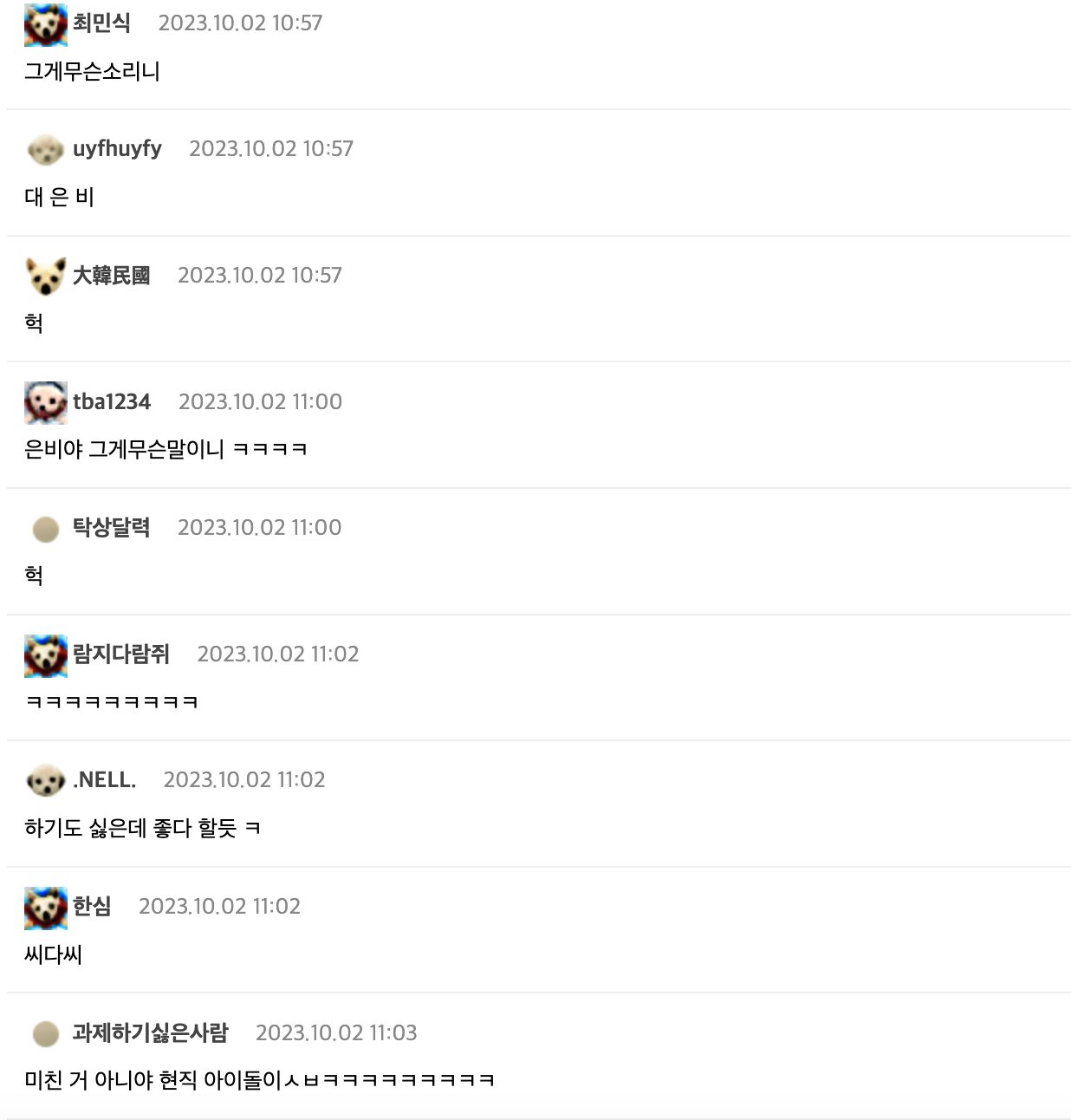Open tba1234 username link
This screenshot has height=1120, width=1071.
coord(112,401)
